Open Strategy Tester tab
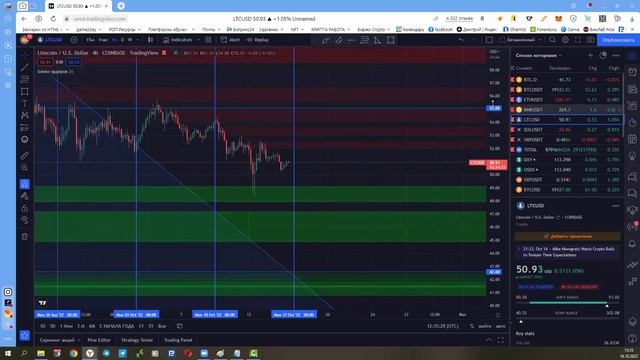Image resolution: width=640 pixels, height=360 pixels. coord(137,340)
